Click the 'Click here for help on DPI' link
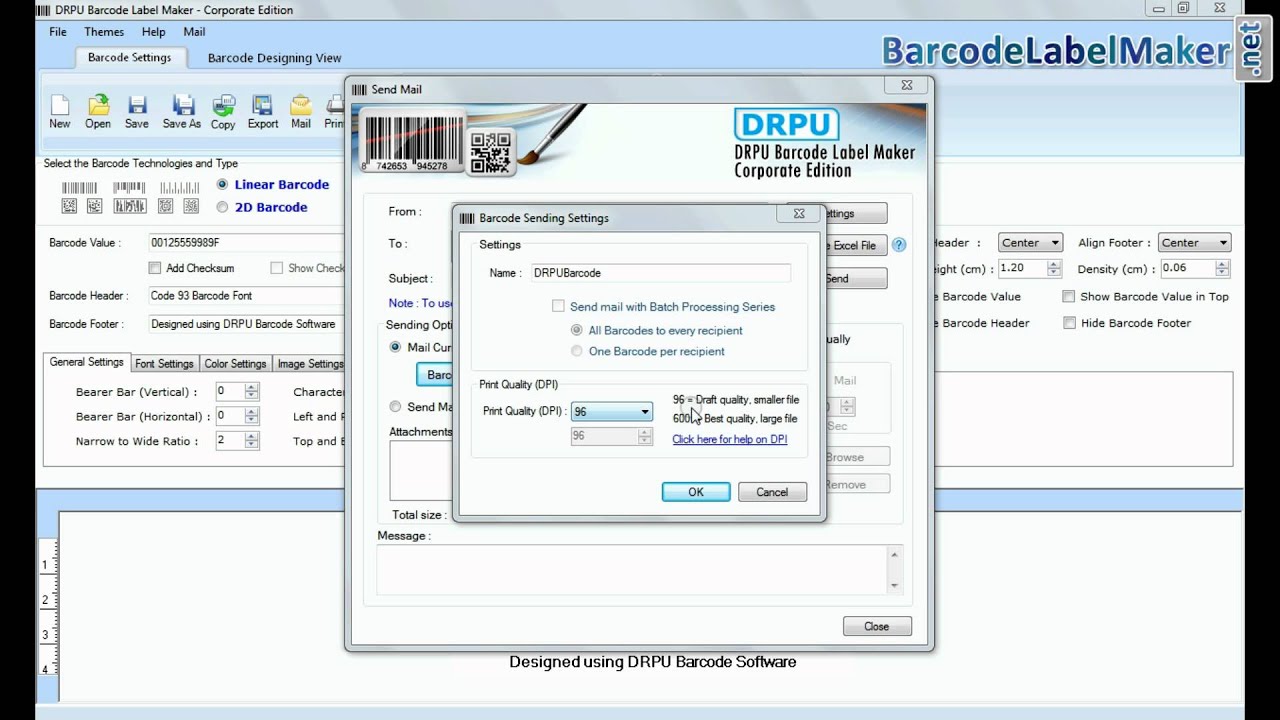Image resolution: width=1280 pixels, height=720 pixels. [x=729, y=439]
